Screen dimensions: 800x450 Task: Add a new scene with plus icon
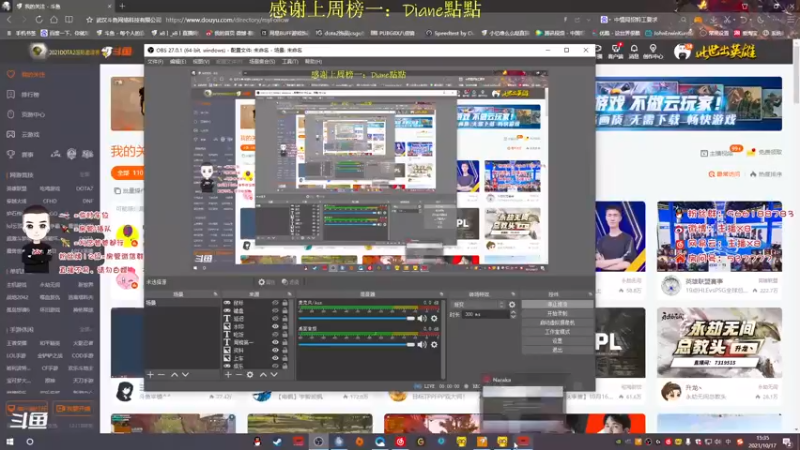150,374
